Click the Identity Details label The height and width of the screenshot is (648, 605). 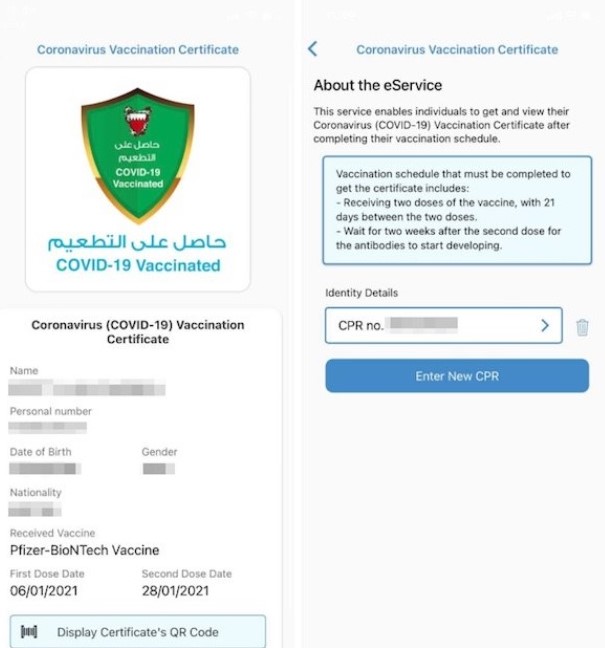(361, 293)
